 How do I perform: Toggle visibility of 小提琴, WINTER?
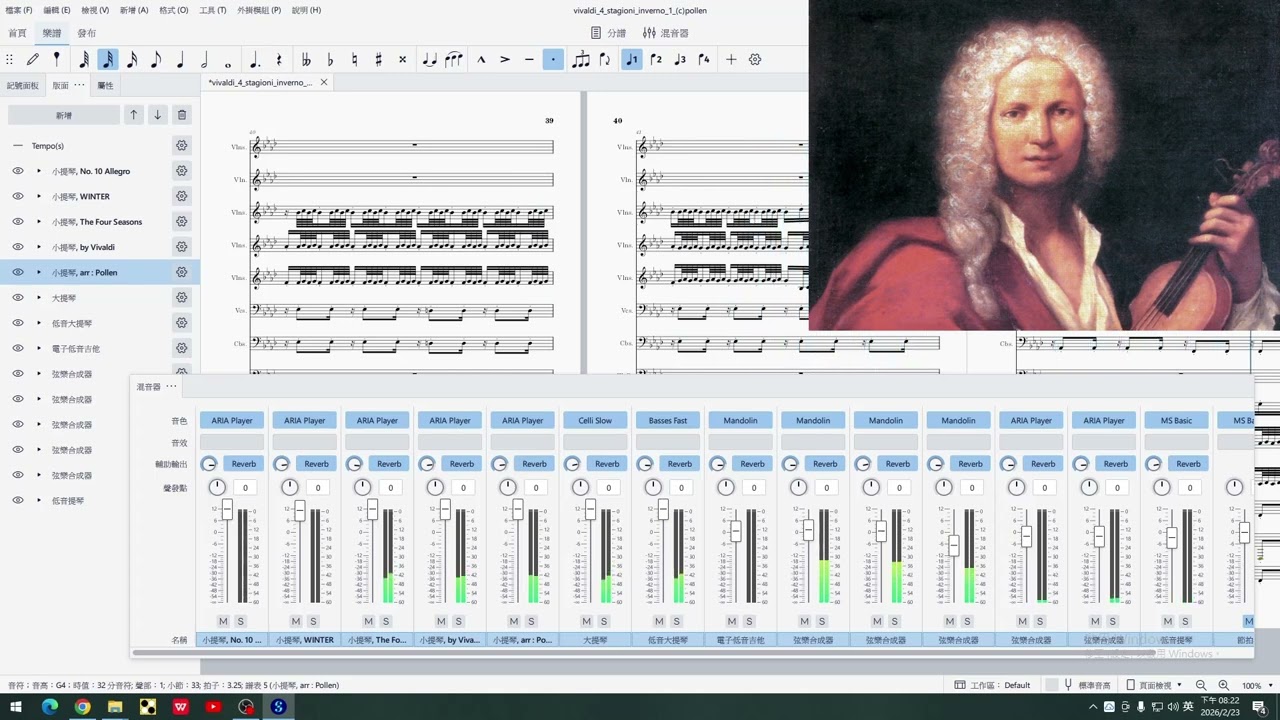18,196
